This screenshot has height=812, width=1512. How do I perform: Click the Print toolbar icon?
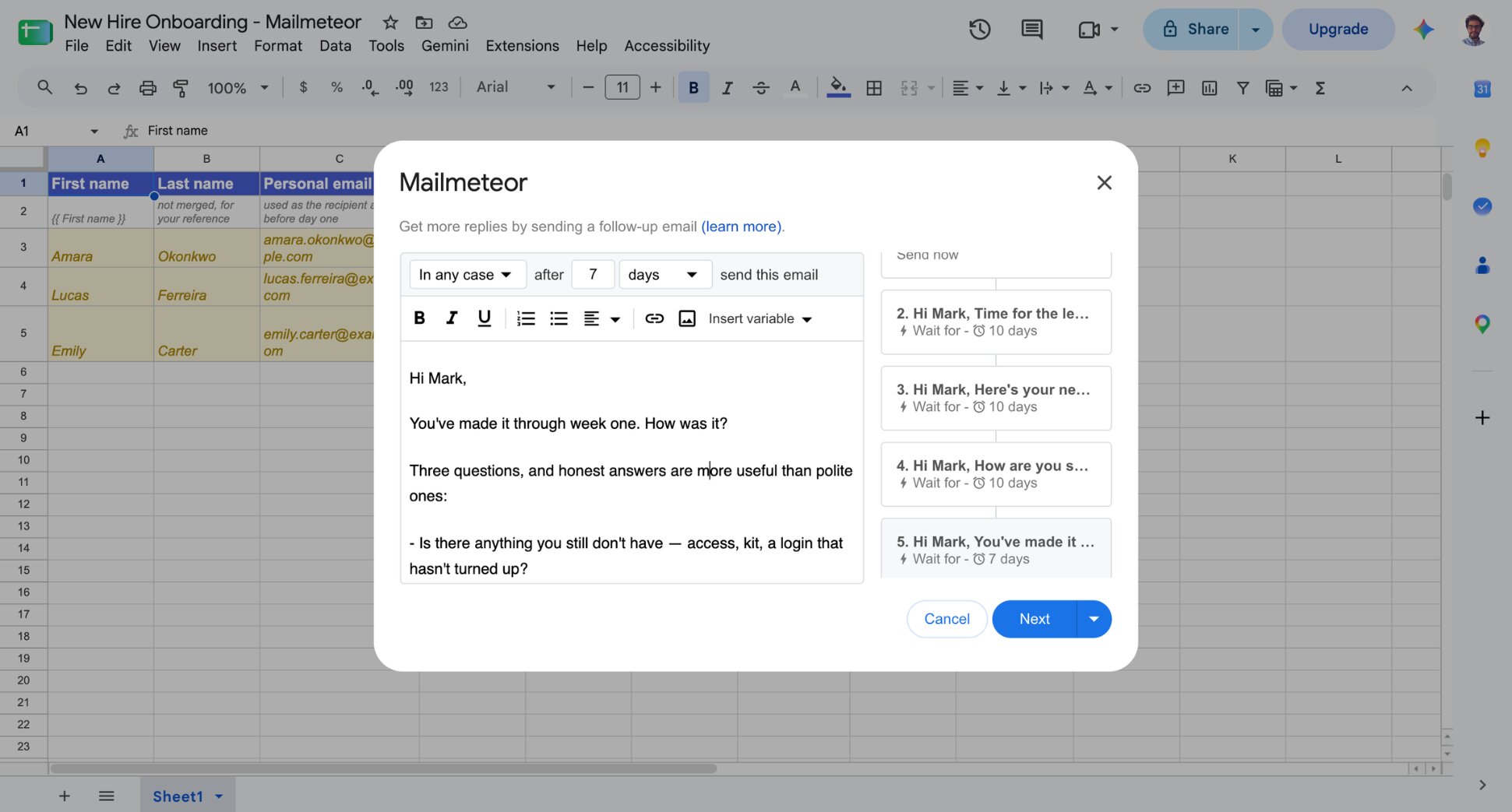tap(147, 88)
